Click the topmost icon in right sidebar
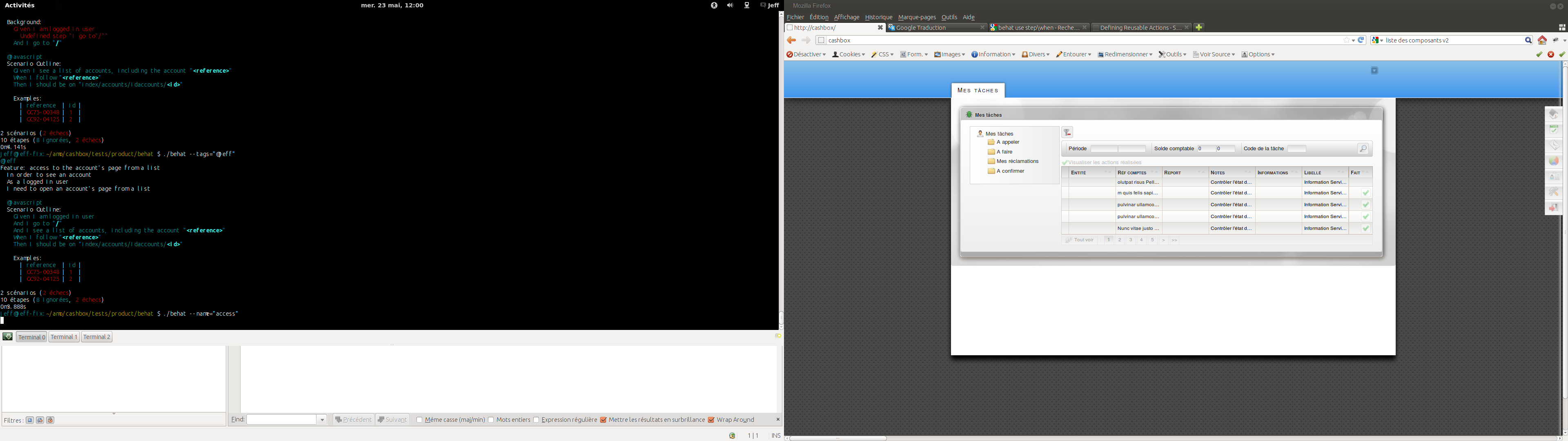 (x=1554, y=114)
